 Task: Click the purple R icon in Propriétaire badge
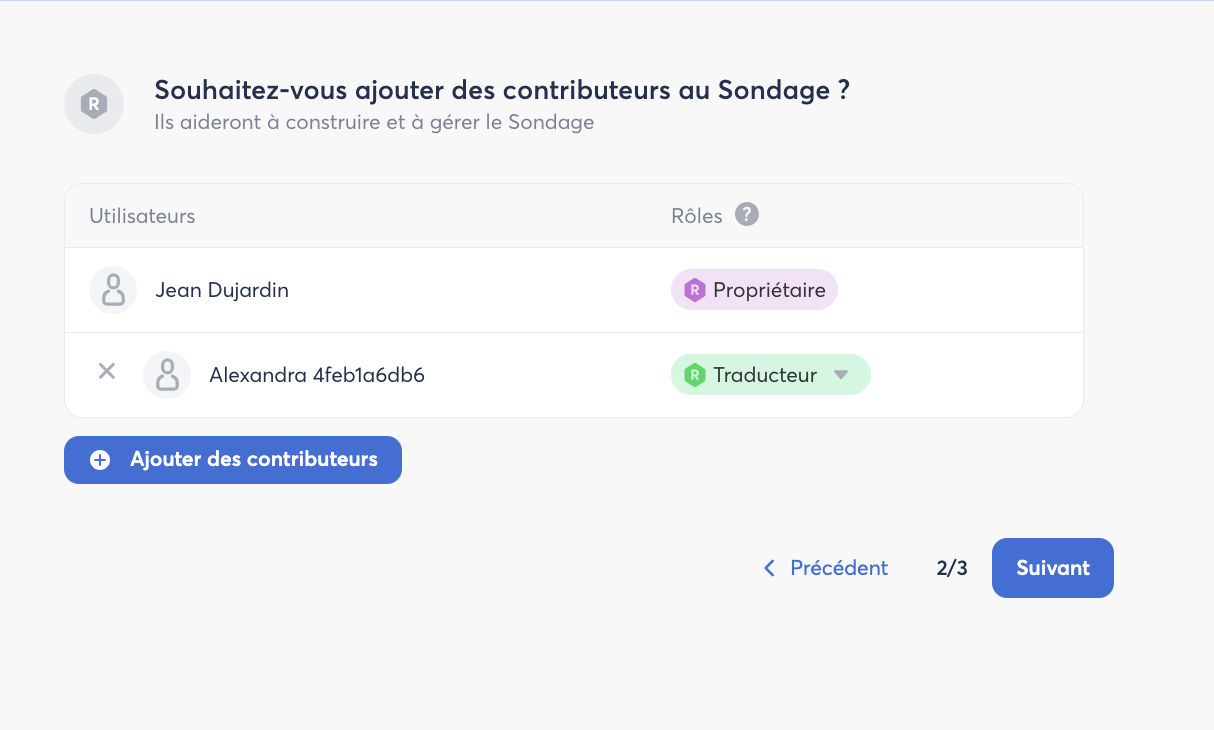tap(694, 290)
